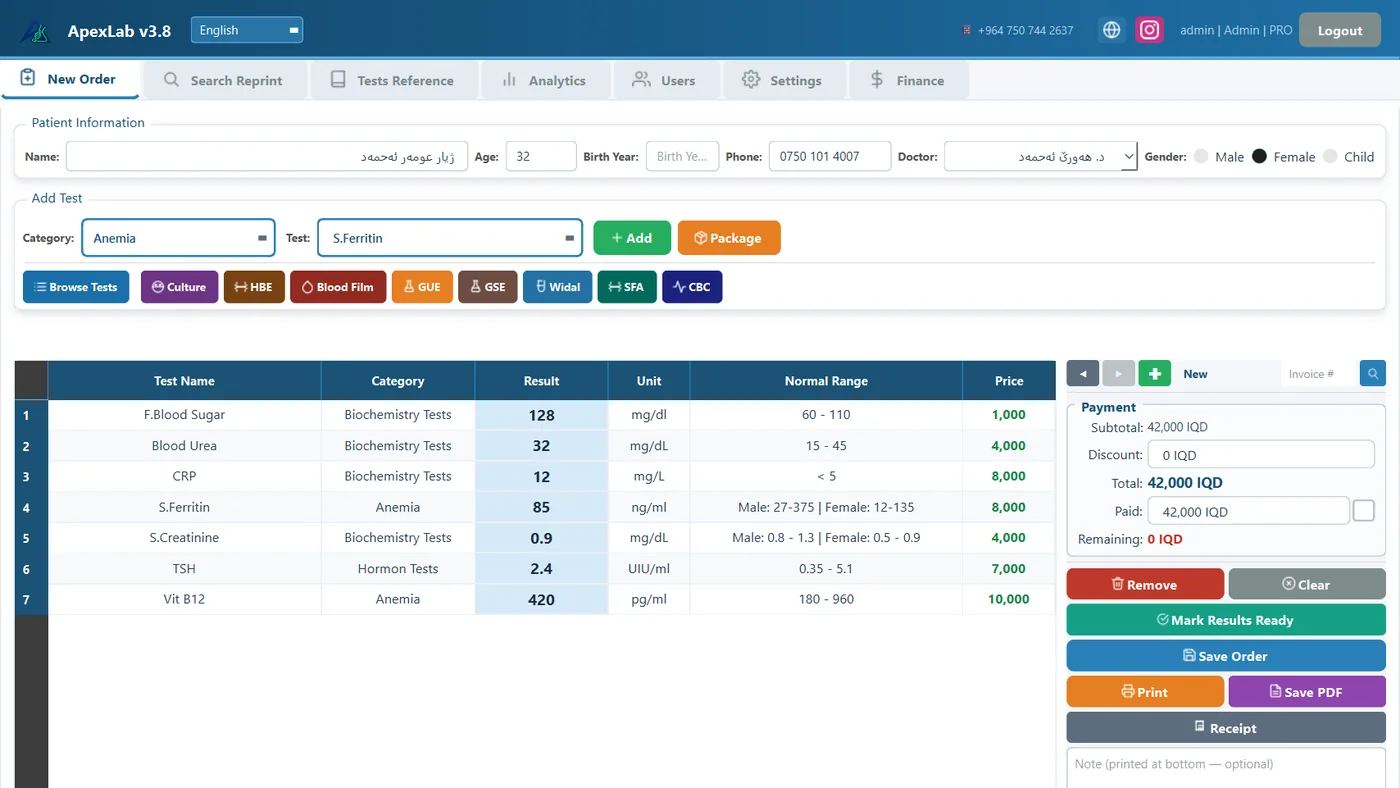Add the Blood Film shortcut
Viewport: 1400px width, 788px height.
pos(338,287)
